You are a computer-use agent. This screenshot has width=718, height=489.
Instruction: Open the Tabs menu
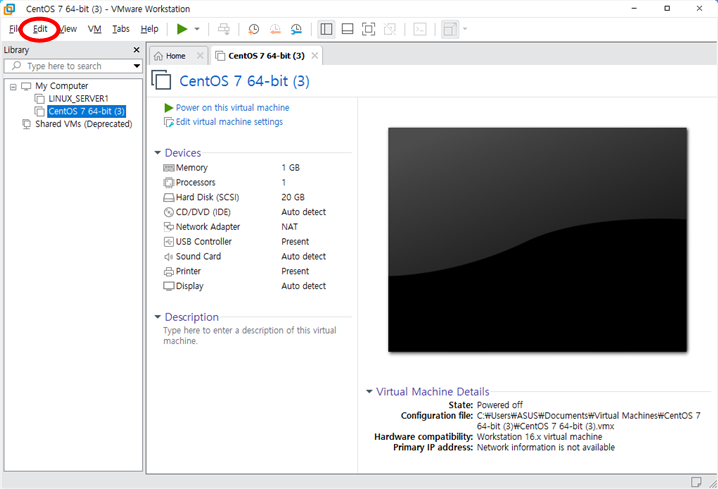tap(121, 29)
